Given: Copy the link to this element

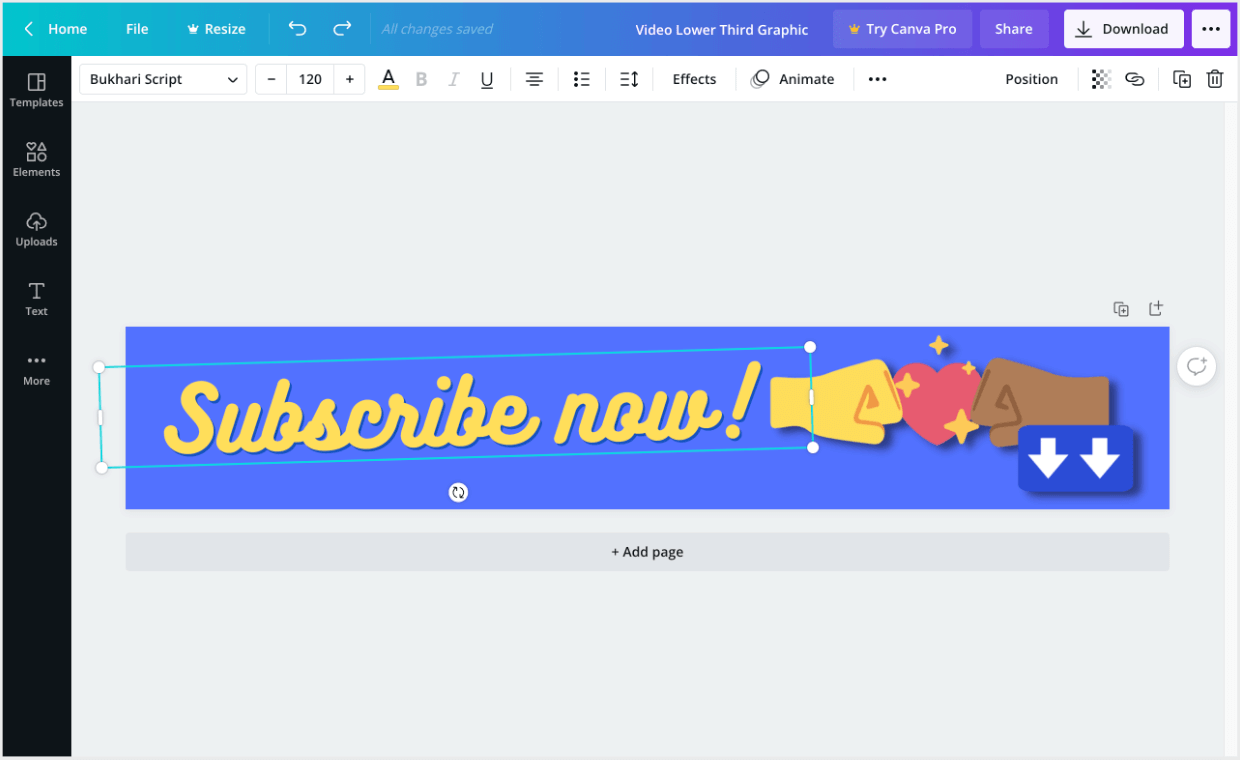Looking at the screenshot, I should coord(1135,79).
